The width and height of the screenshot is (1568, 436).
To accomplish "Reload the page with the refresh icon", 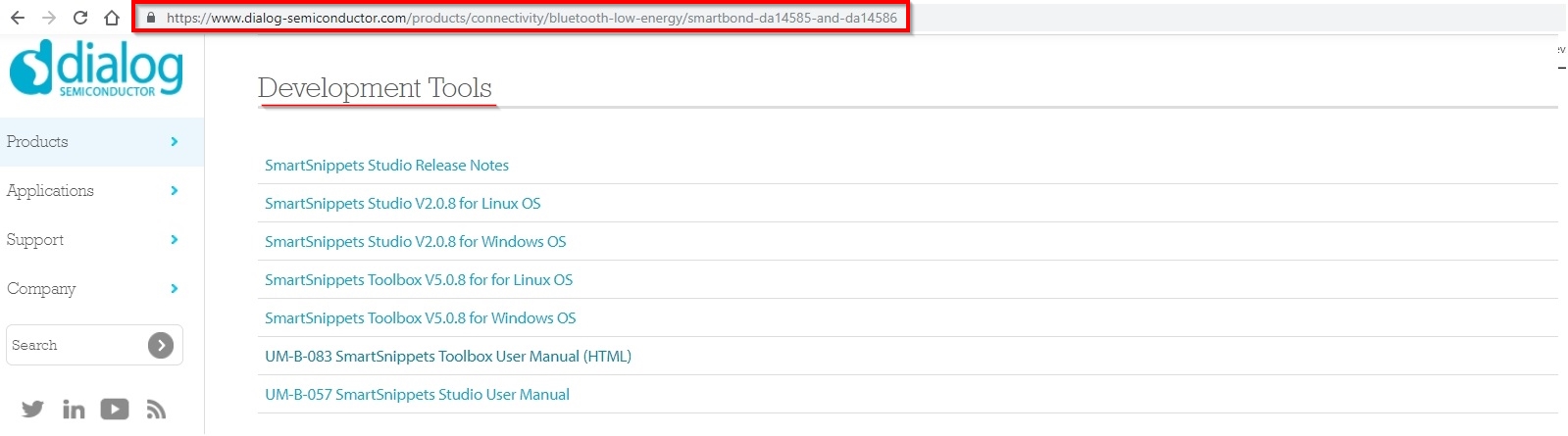I will (80, 18).
